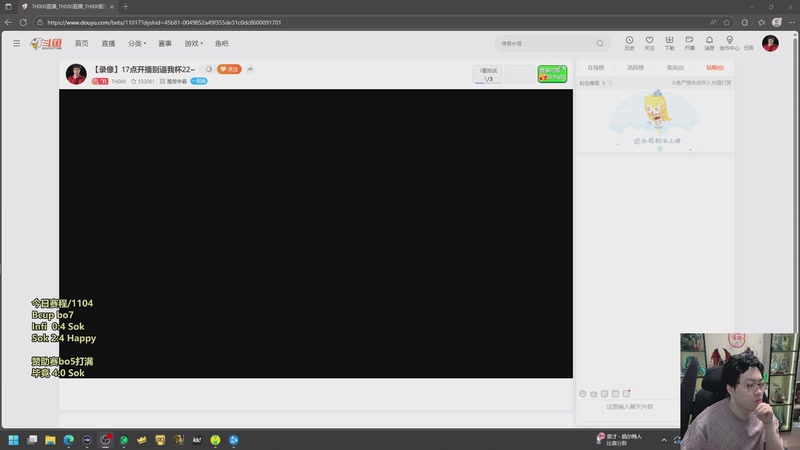Switch to the 在线榜 tab
The width and height of the screenshot is (800, 450).
point(595,67)
